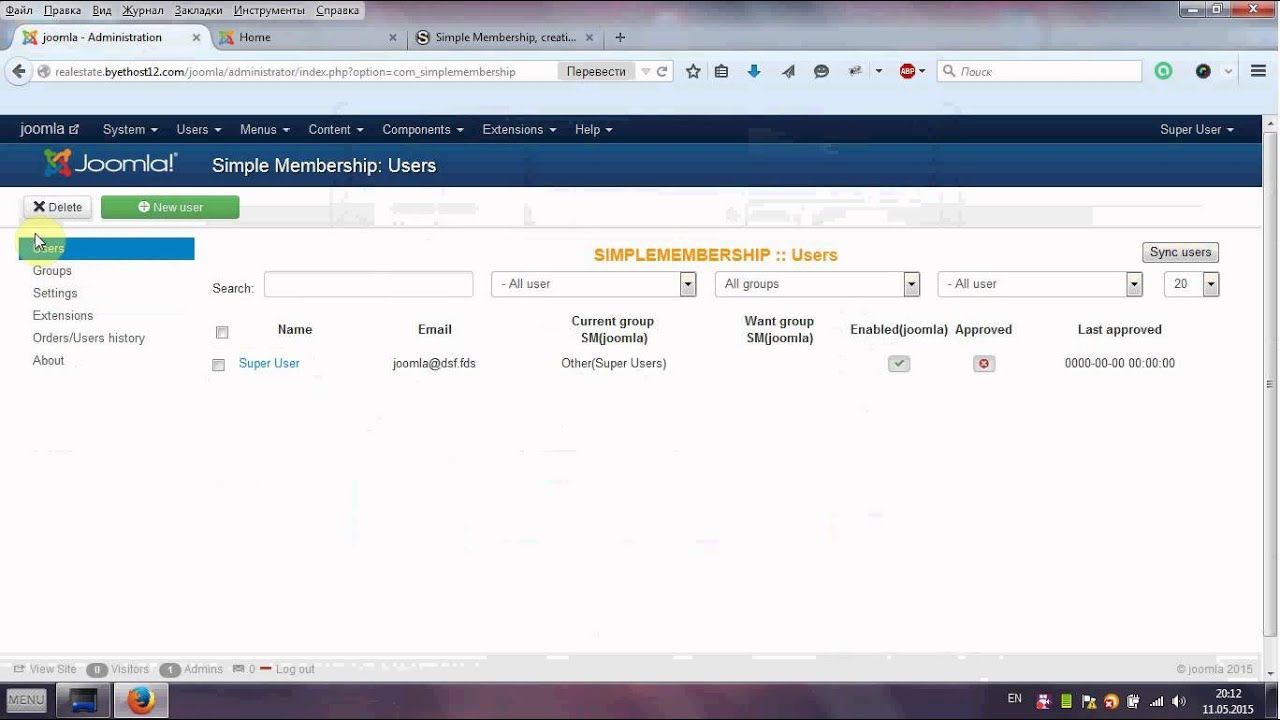
Task: Expand the dropdown arrow beside the image-tool extension
Action: click(879, 71)
